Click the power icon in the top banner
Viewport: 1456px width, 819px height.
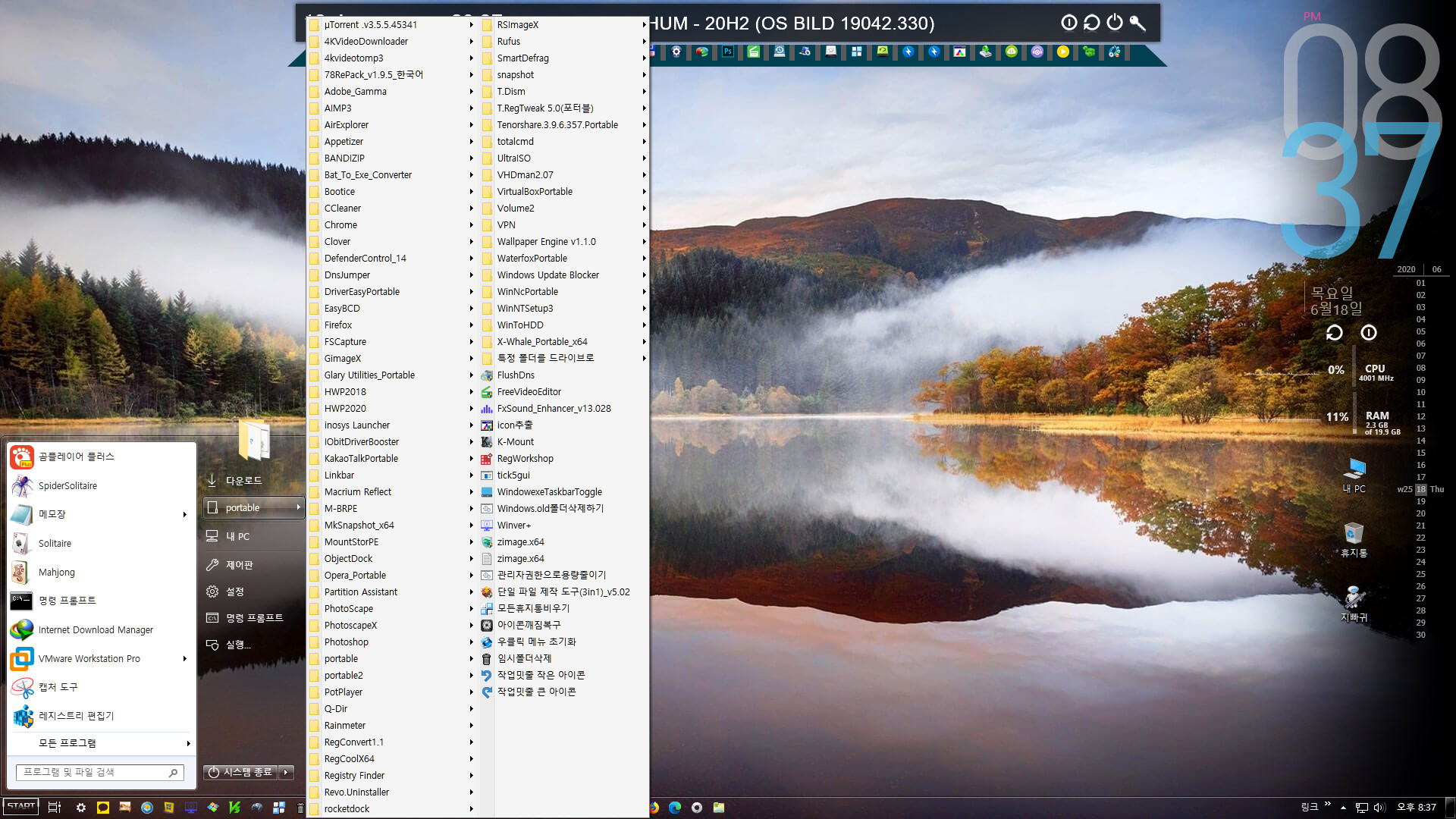(x=1115, y=23)
